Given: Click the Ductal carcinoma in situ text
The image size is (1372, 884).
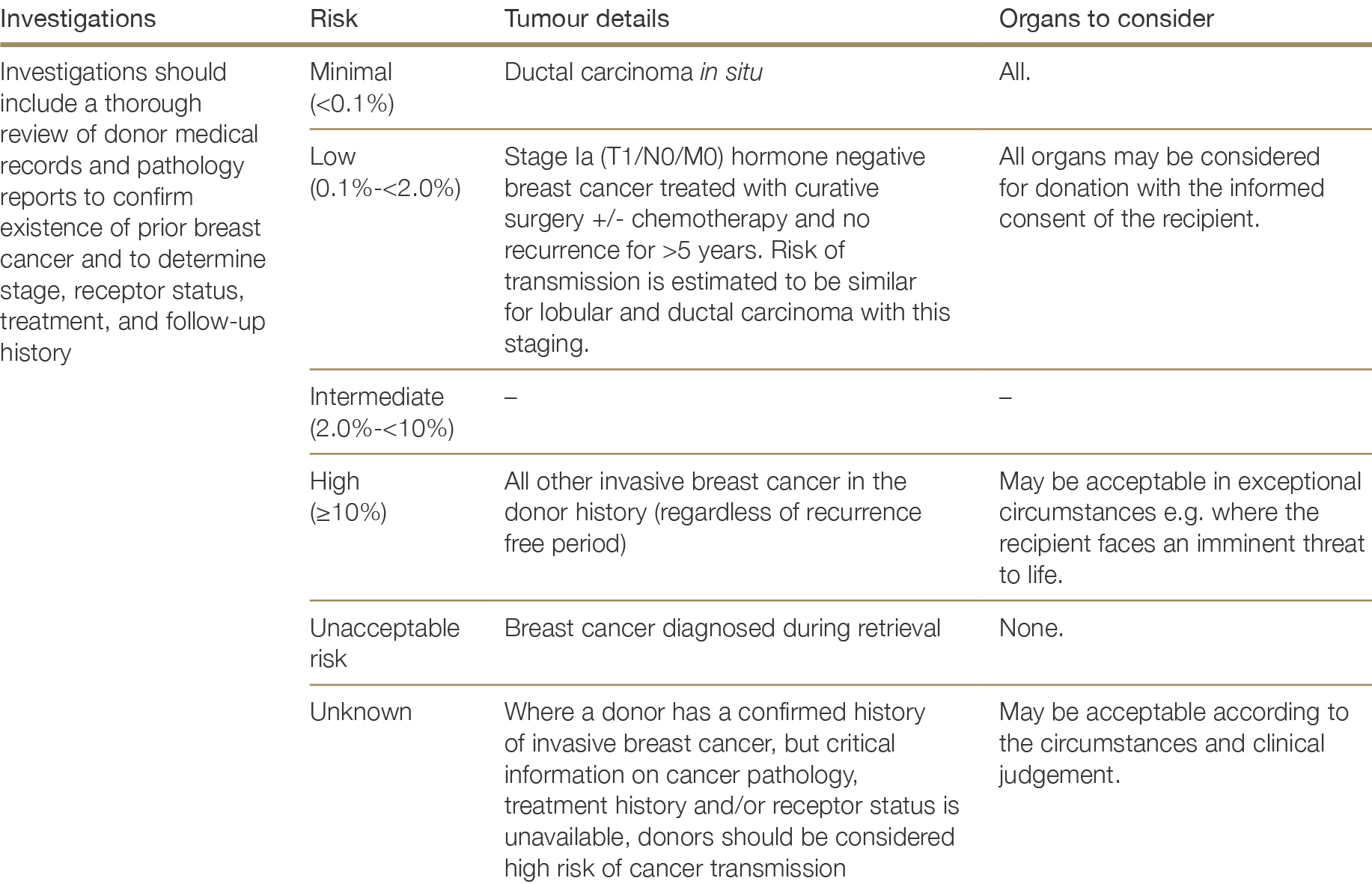Looking at the screenshot, I should [633, 73].
